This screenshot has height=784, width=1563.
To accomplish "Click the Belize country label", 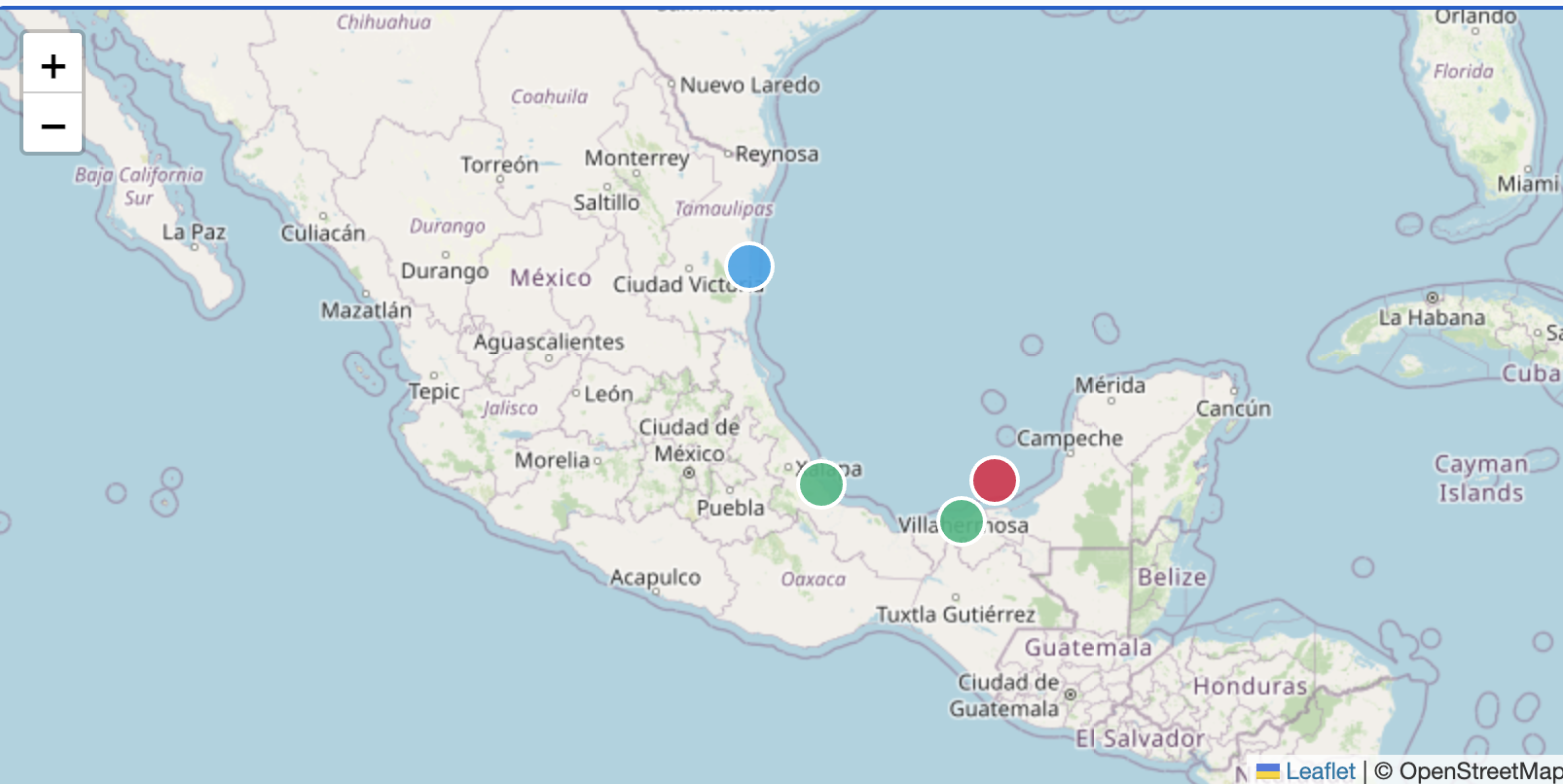I will point(1172,577).
